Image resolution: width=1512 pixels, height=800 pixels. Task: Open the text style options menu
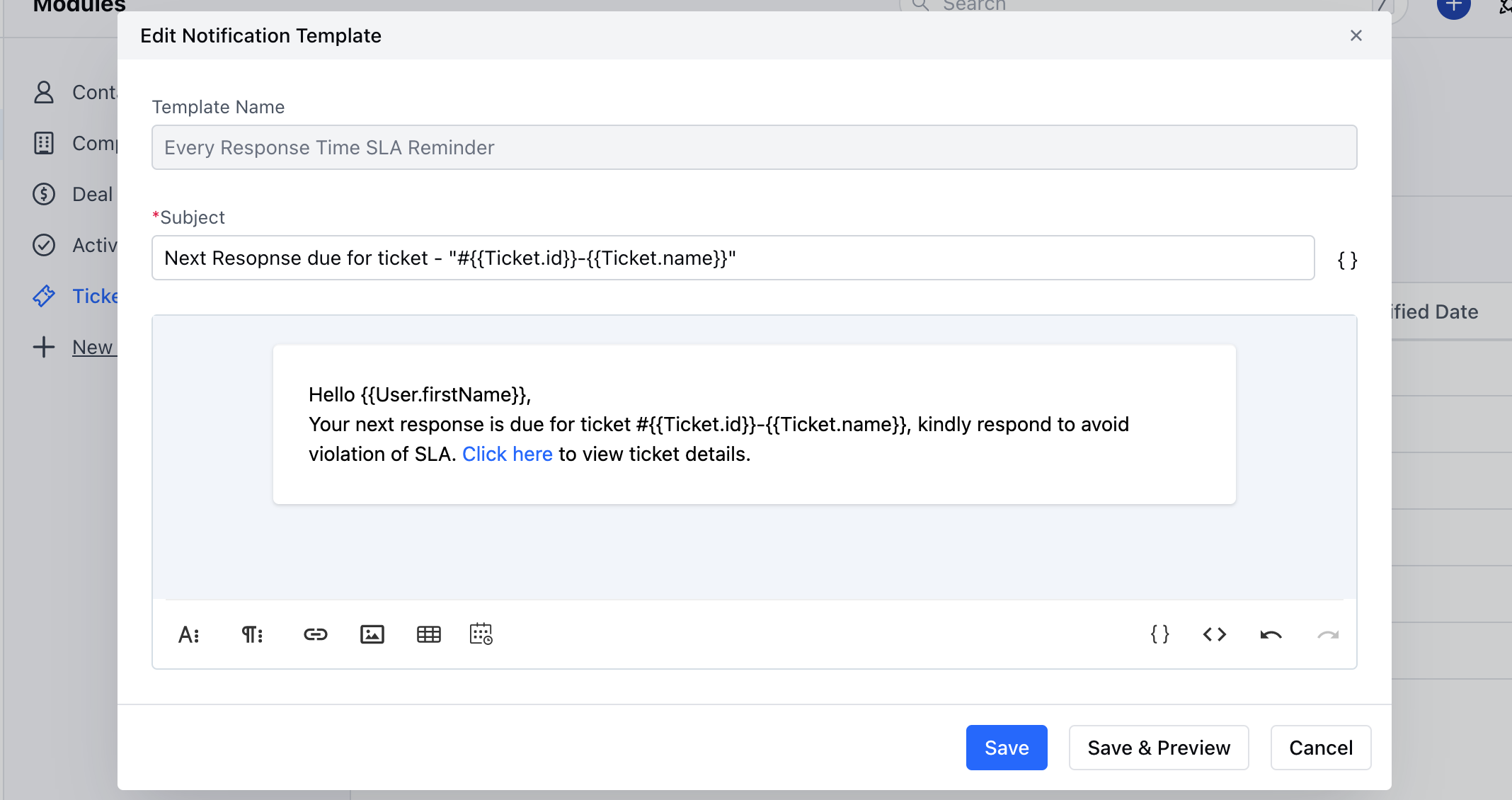click(188, 634)
